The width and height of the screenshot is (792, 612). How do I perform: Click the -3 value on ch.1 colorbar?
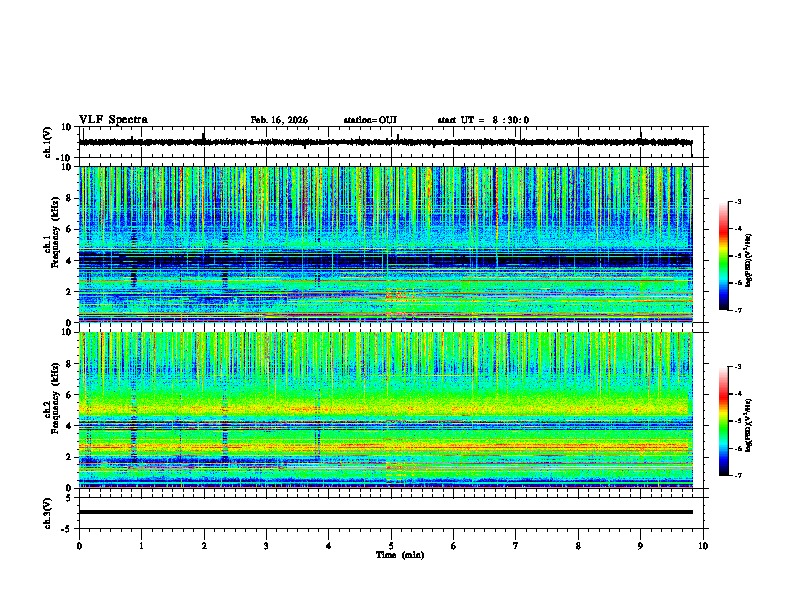(x=737, y=201)
